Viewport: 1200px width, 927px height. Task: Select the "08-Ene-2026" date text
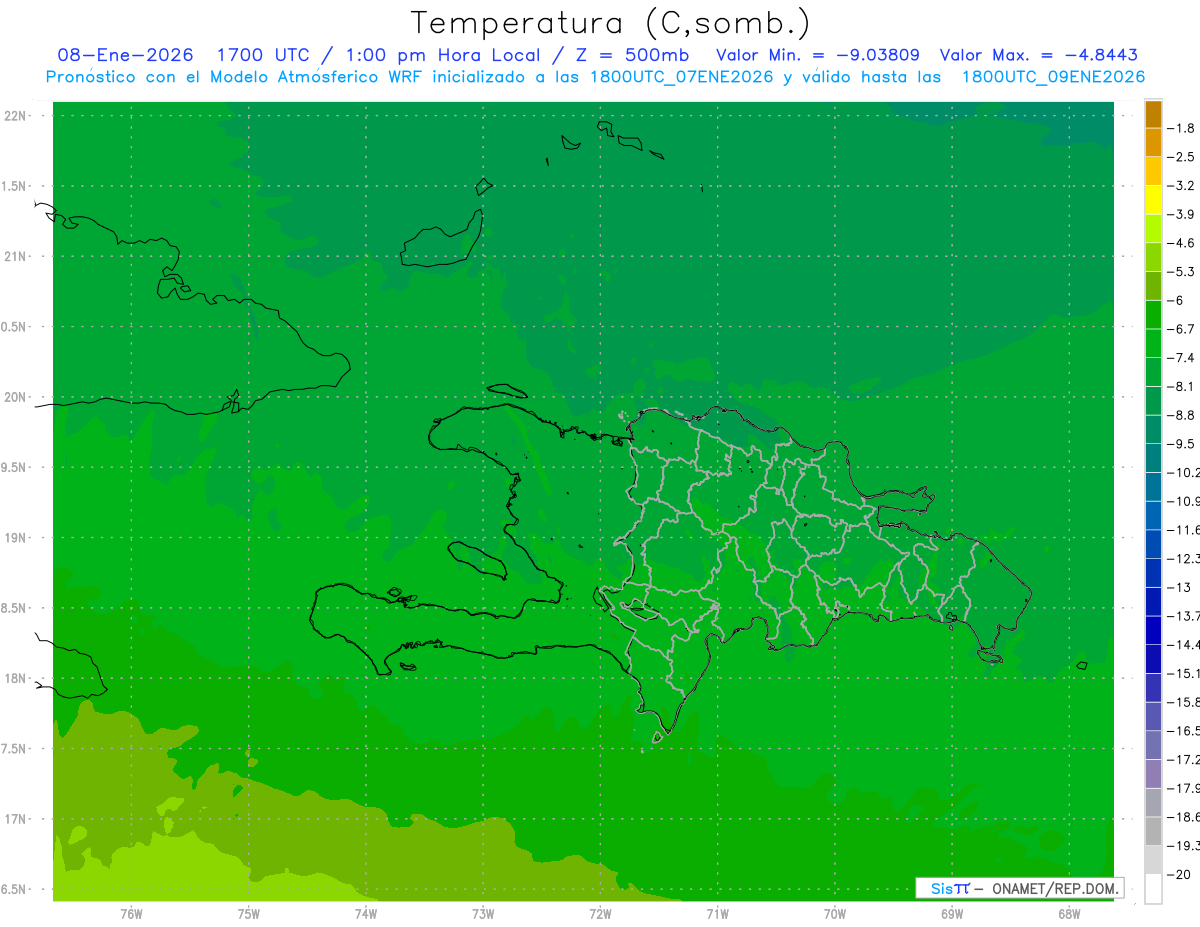[125, 55]
